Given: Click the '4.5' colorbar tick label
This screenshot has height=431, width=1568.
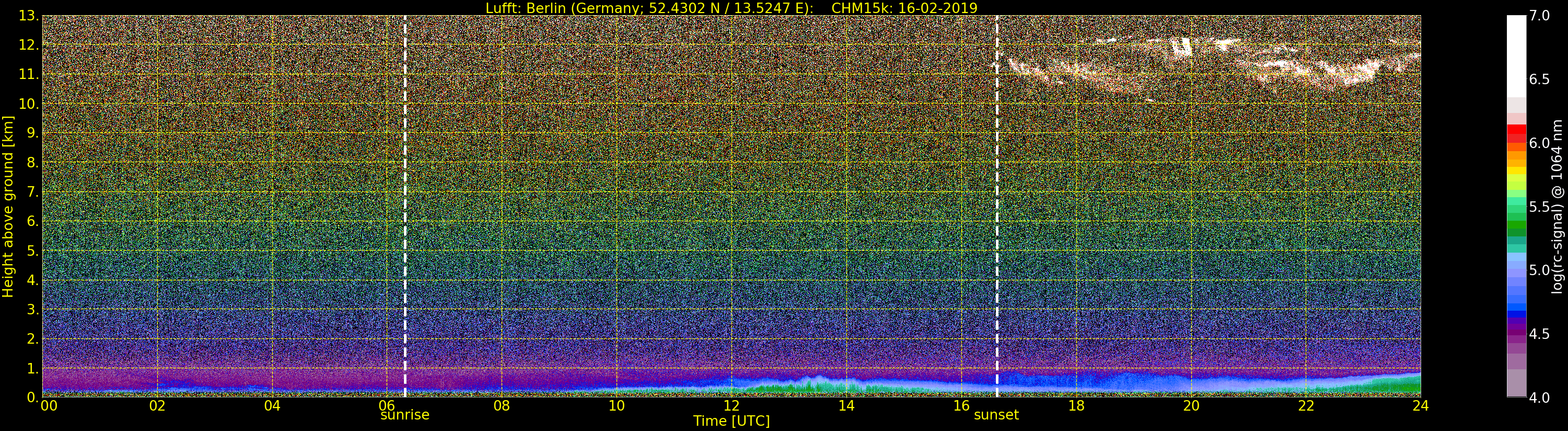Looking at the screenshot, I should pyautogui.click(x=1540, y=334).
